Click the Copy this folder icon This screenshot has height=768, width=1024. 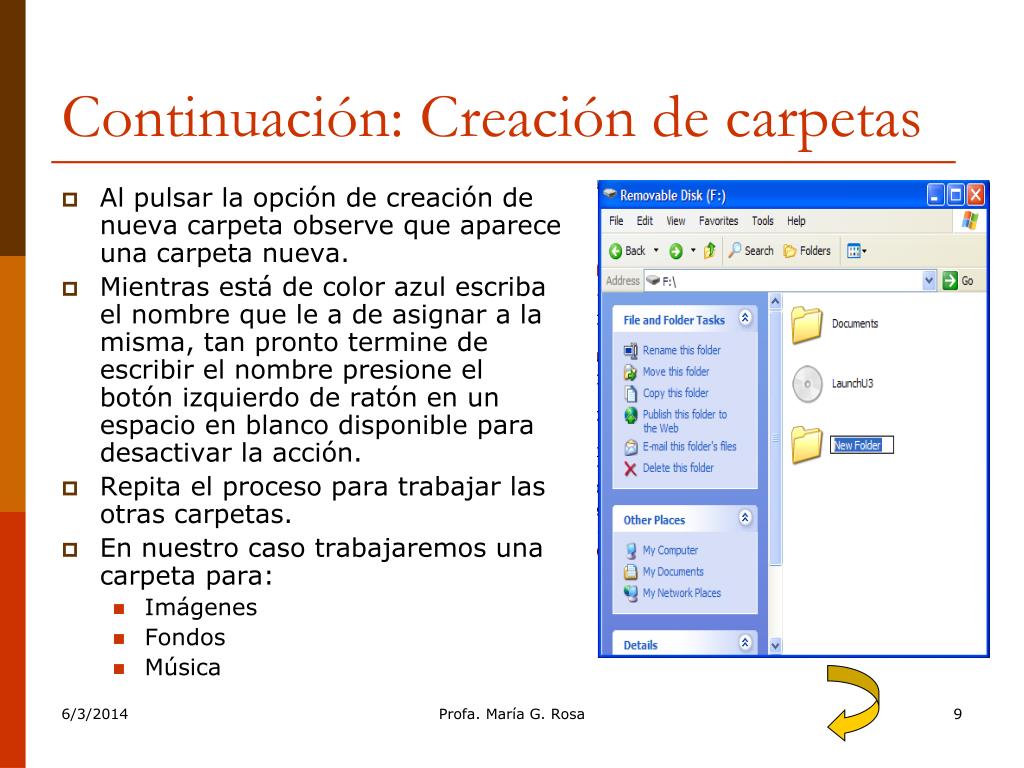point(630,394)
